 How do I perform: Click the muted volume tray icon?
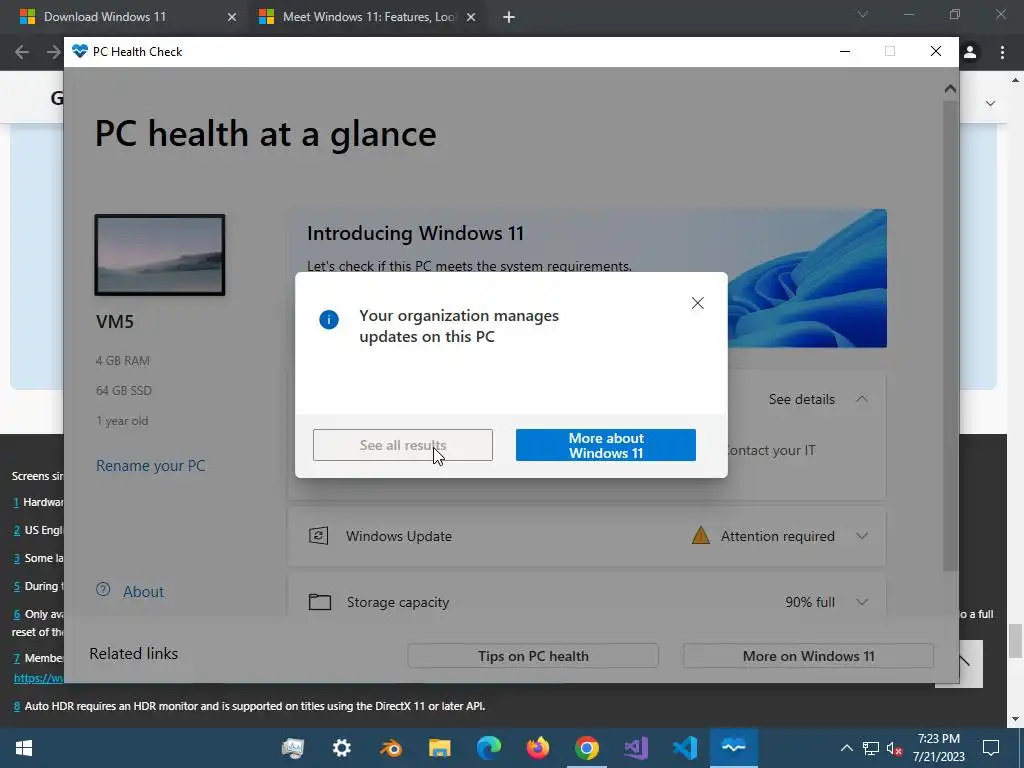click(x=895, y=748)
